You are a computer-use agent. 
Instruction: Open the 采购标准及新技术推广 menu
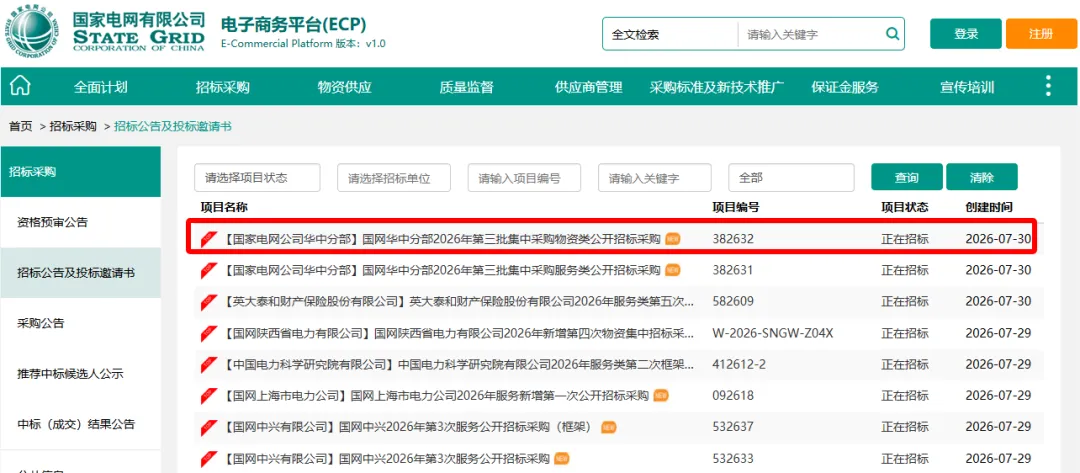coord(716,87)
